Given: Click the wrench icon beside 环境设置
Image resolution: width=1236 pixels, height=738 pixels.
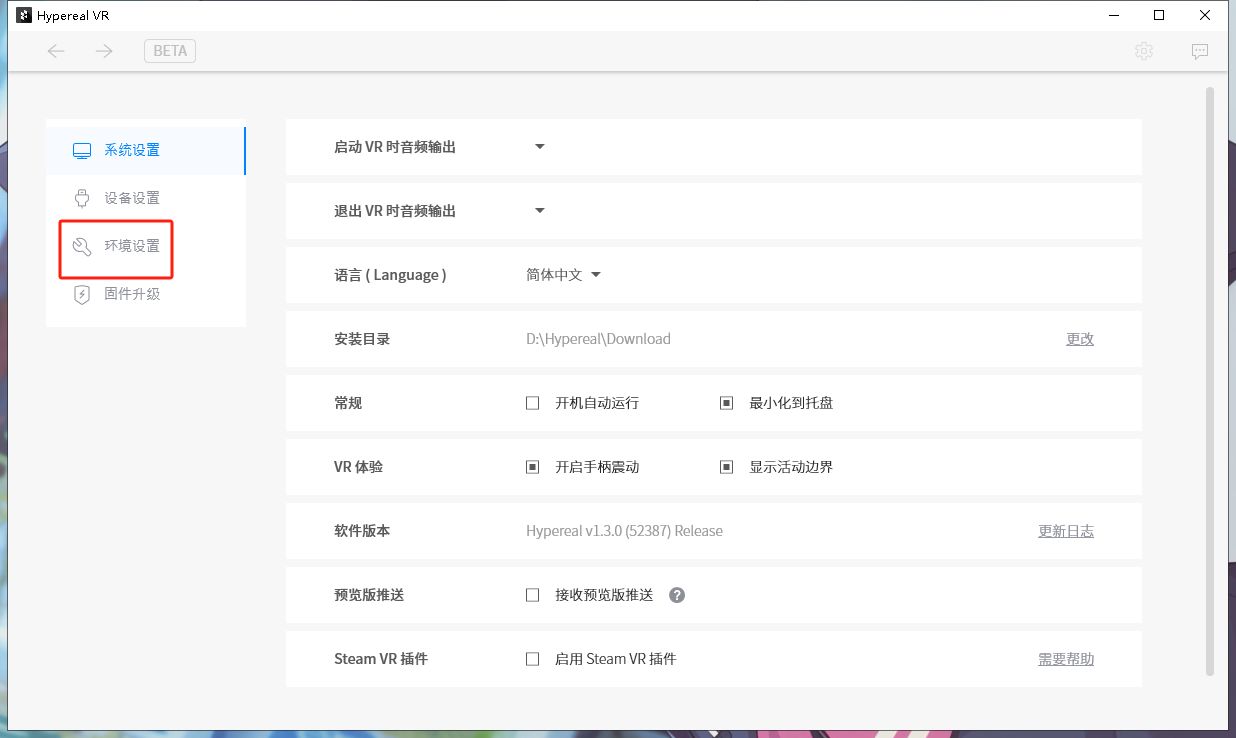Looking at the screenshot, I should click(x=82, y=246).
